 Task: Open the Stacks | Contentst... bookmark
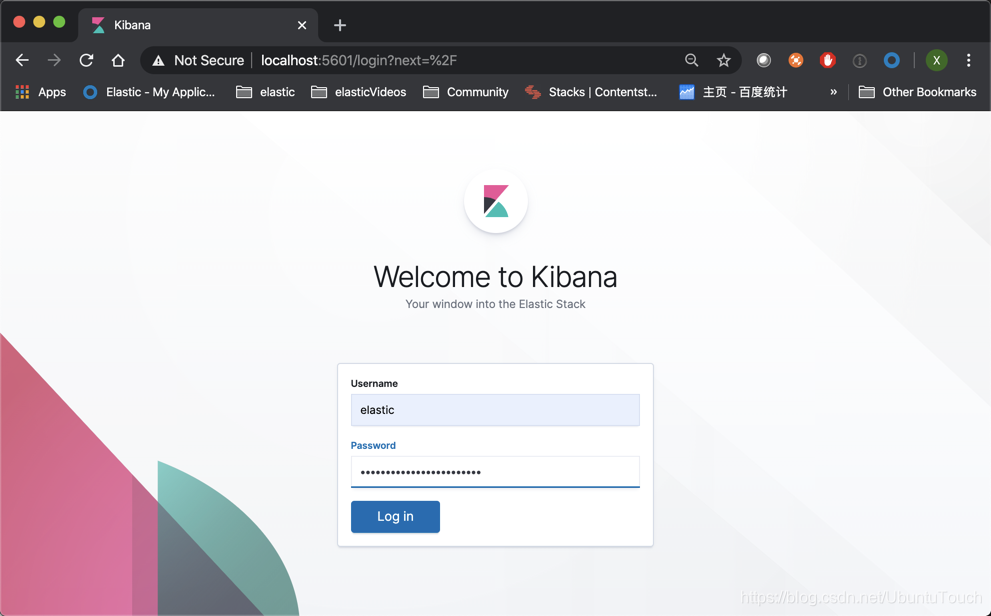(x=591, y=92)
